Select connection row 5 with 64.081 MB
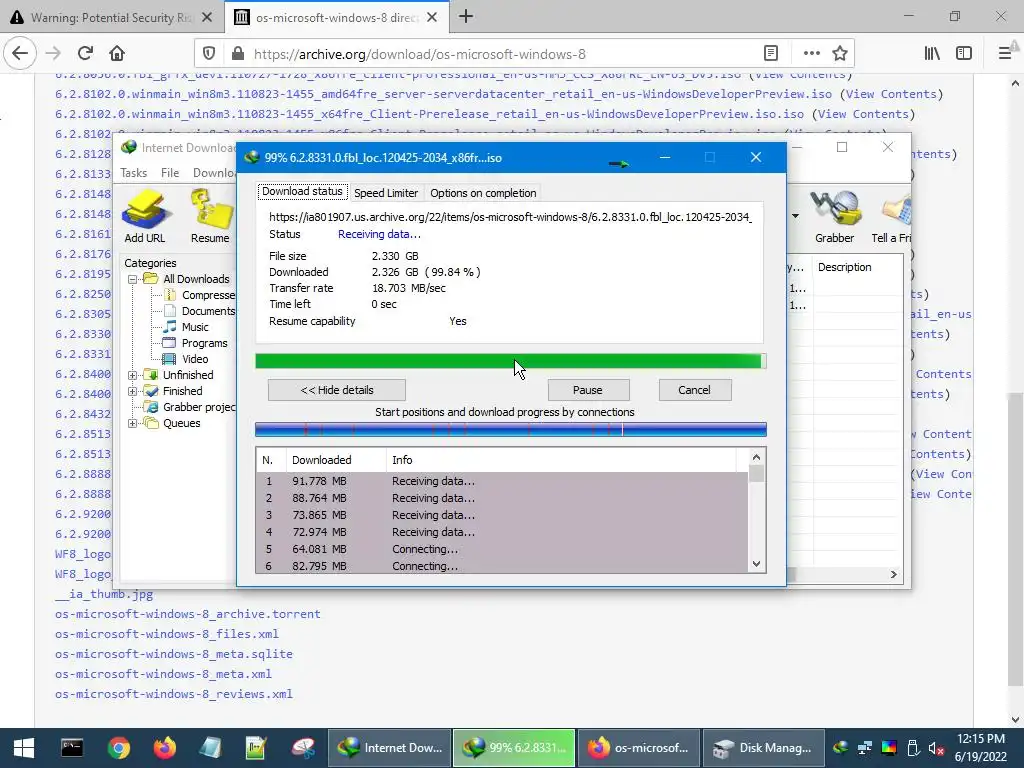This screenshot has height=768, width=1024. pos(502,549)
